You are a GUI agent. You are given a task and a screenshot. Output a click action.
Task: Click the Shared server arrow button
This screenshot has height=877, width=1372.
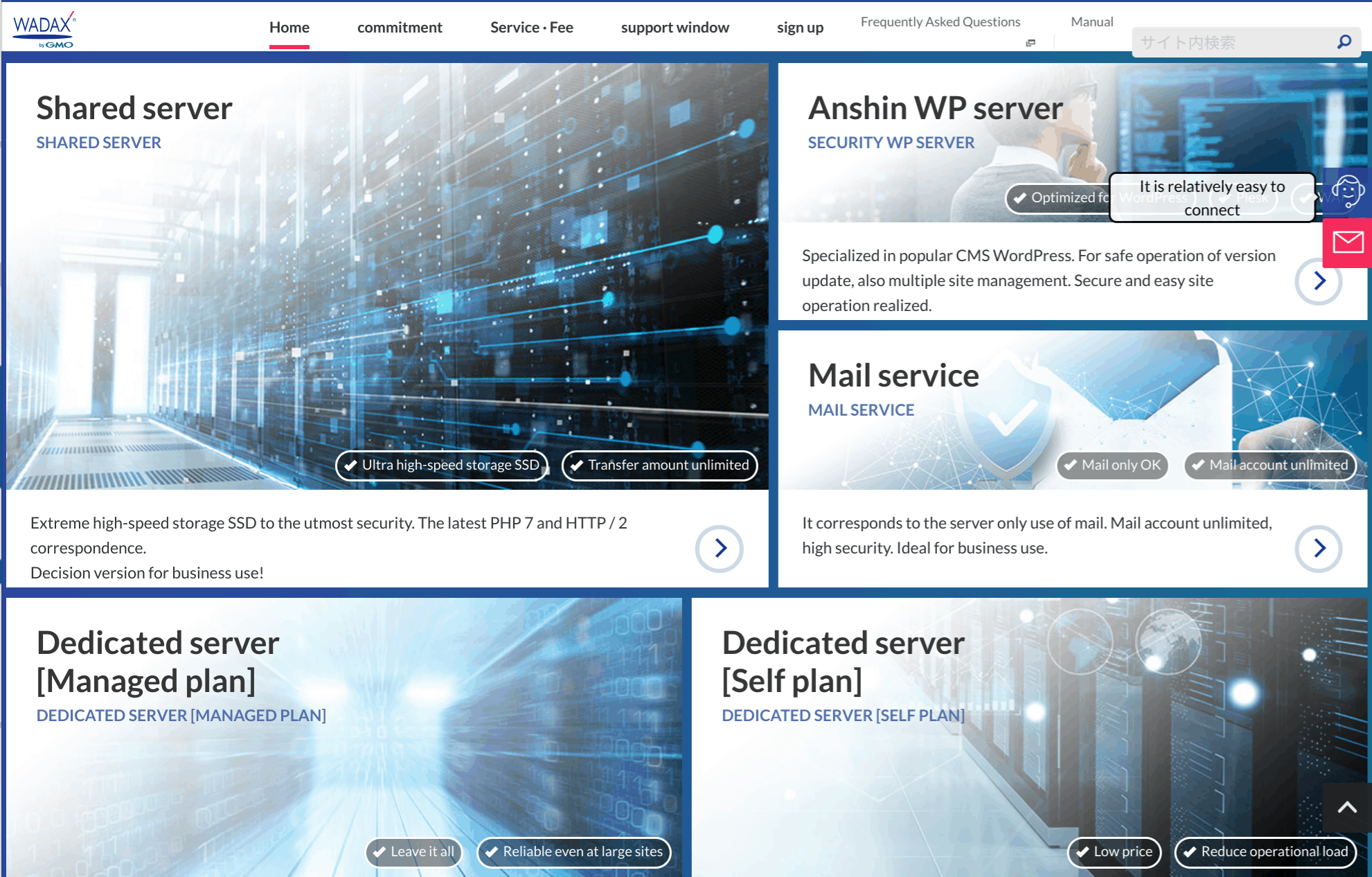tap(721, 546)
